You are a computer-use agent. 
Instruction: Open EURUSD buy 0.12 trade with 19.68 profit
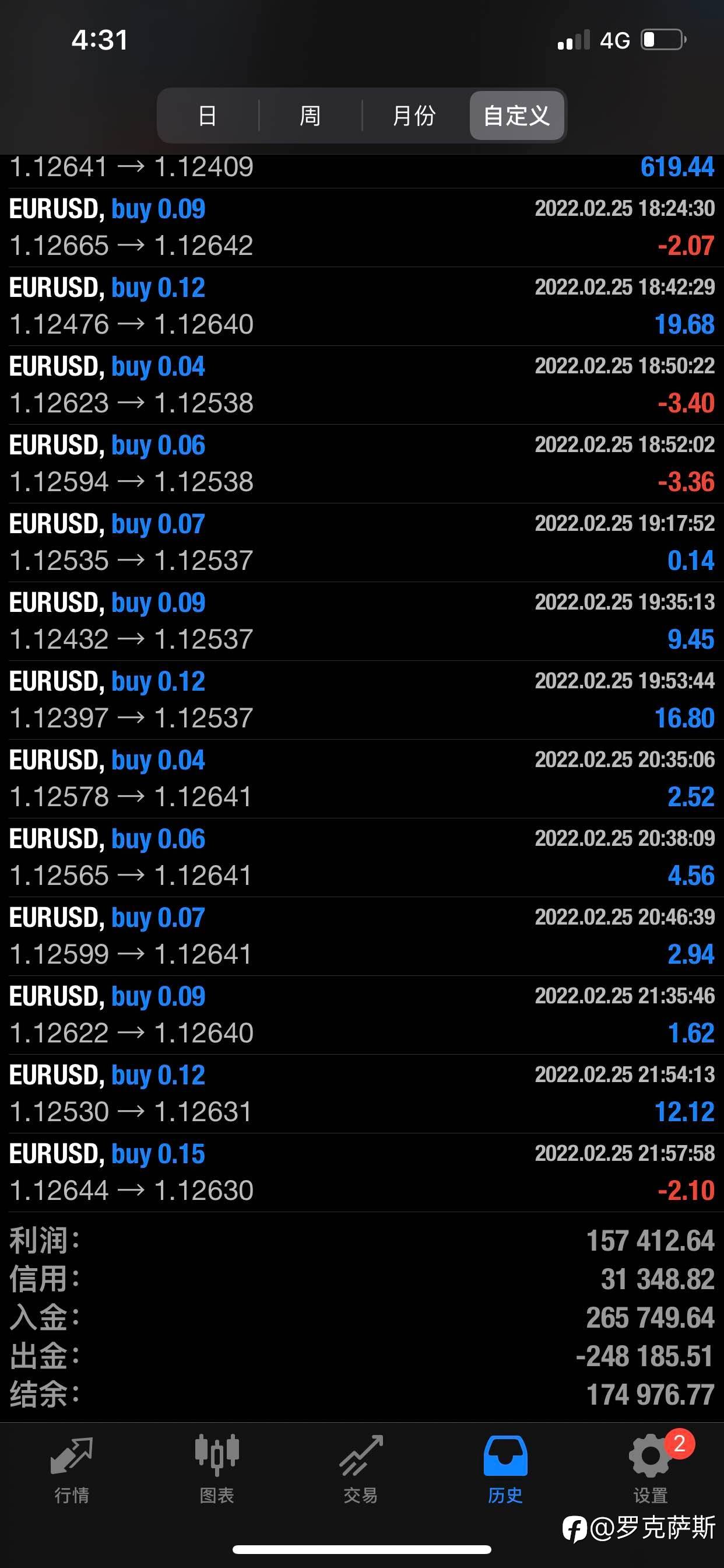[x=362, y=306]
